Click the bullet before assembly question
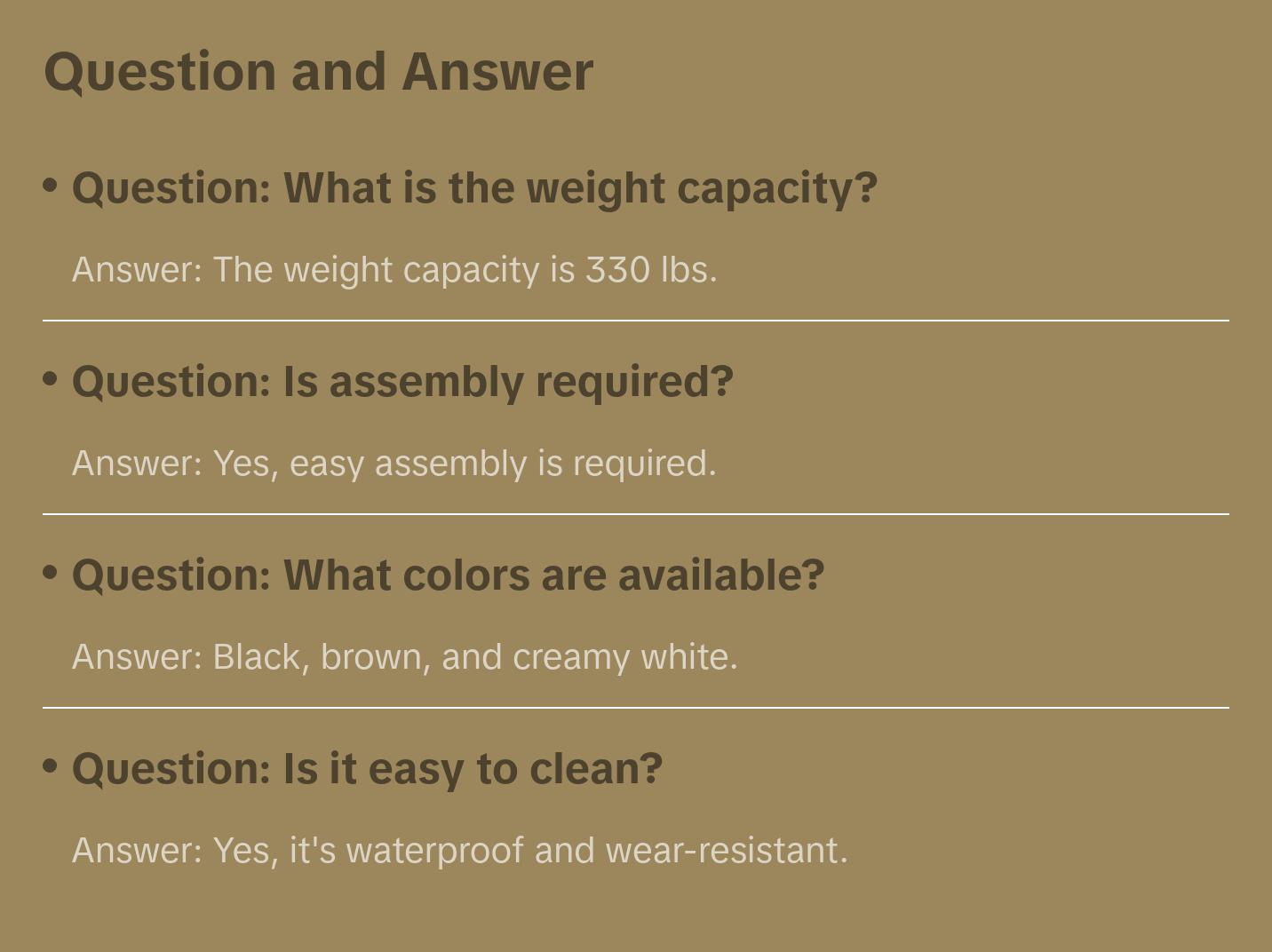 pos(51,379)
